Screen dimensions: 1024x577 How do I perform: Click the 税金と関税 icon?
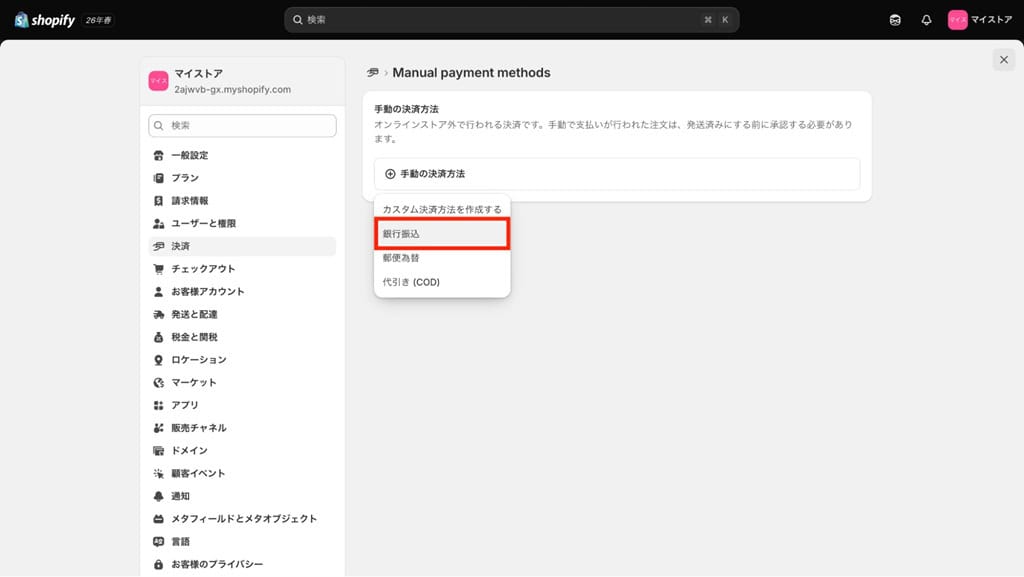[x=158, y=337]
